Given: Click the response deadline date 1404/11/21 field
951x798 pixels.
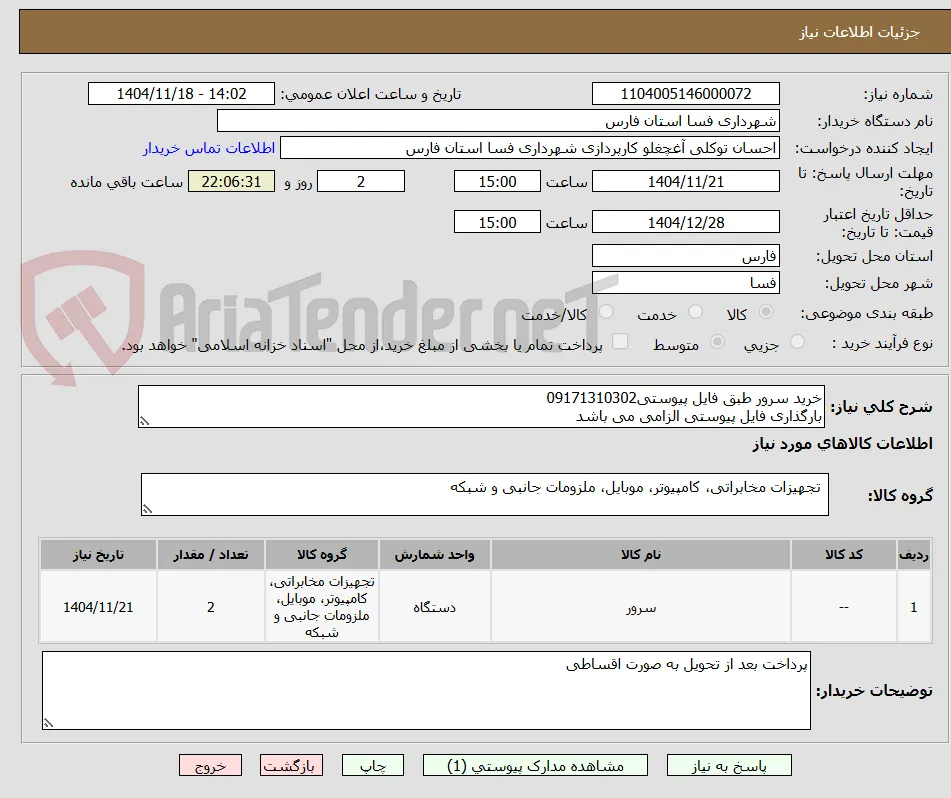Looking at the screenshot, I should tap(685, 181).
